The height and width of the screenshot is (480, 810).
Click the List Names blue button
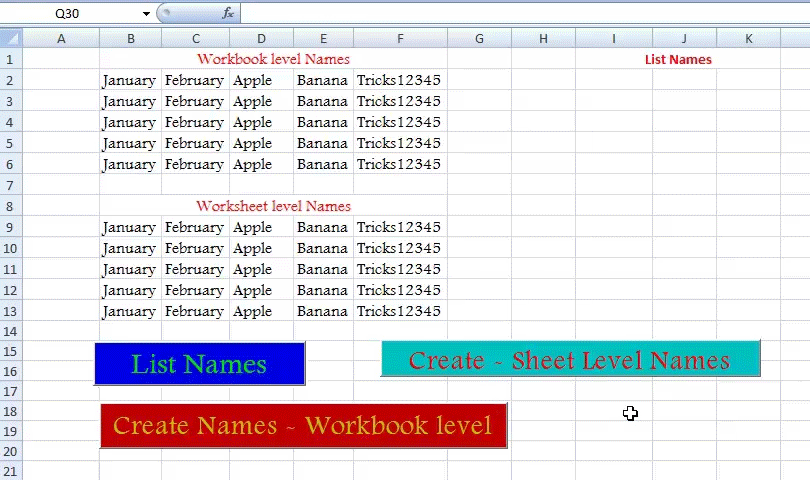200,364
